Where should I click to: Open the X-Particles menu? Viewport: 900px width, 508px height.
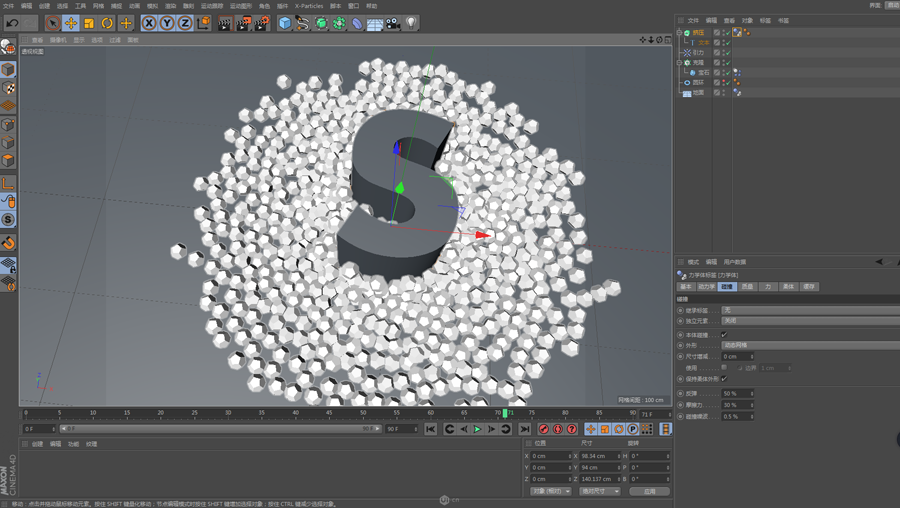point(309,6)
